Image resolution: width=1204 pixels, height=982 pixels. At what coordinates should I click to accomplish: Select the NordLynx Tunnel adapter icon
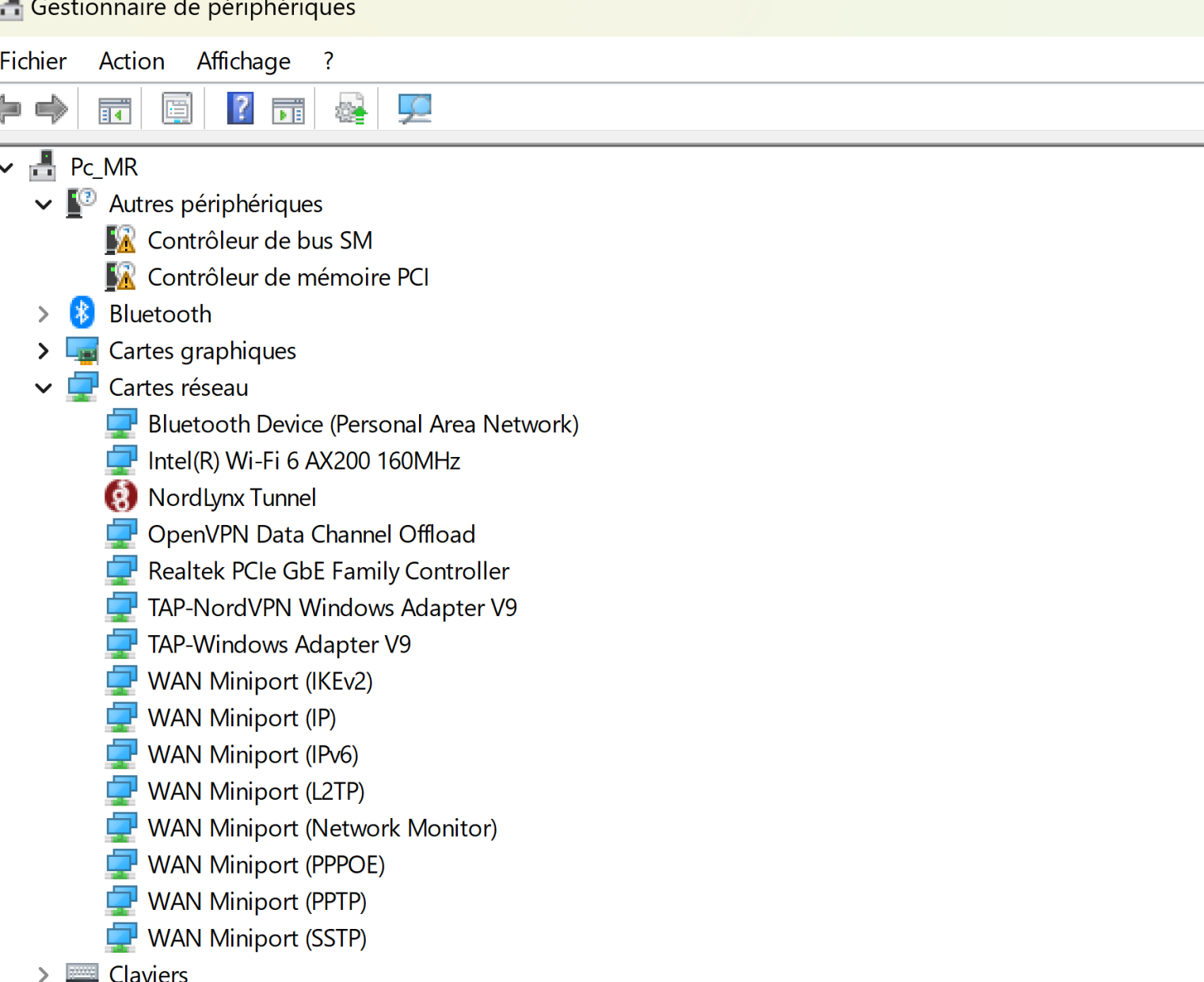[x=121, y=497]
